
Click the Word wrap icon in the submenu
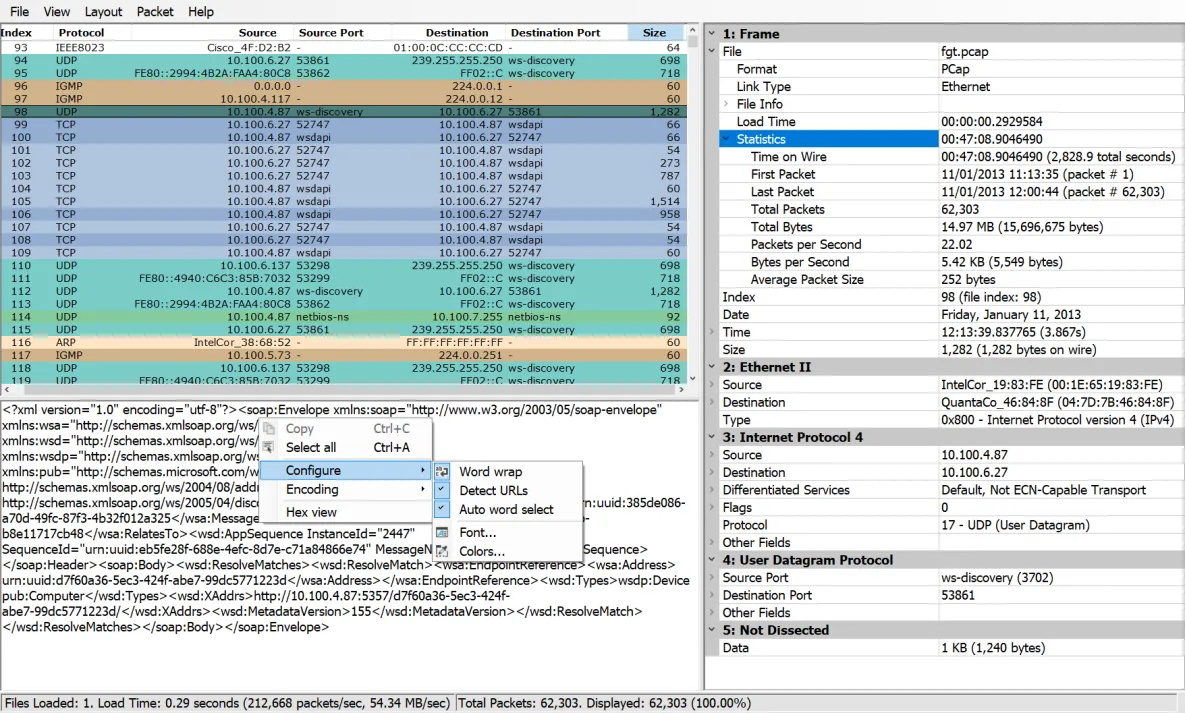[x=442, y=471]
